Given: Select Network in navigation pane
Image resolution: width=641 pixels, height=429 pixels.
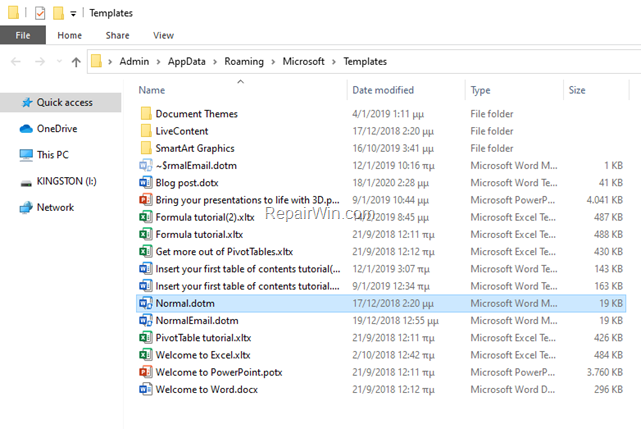Looking at the screenshot, I should (55, 207).
